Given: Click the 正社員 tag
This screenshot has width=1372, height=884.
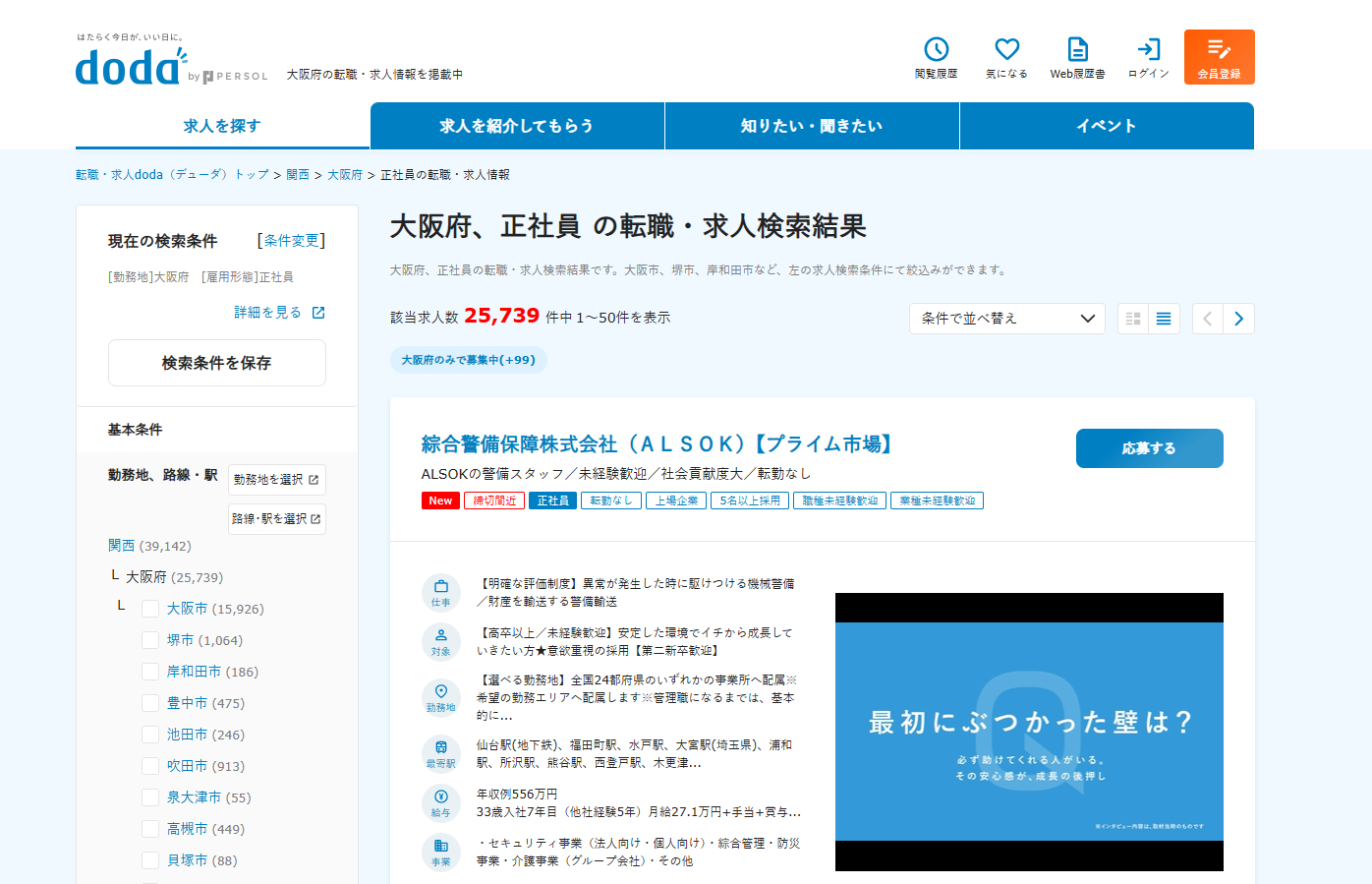Looking at the screenshot, I should pos(553,501).
